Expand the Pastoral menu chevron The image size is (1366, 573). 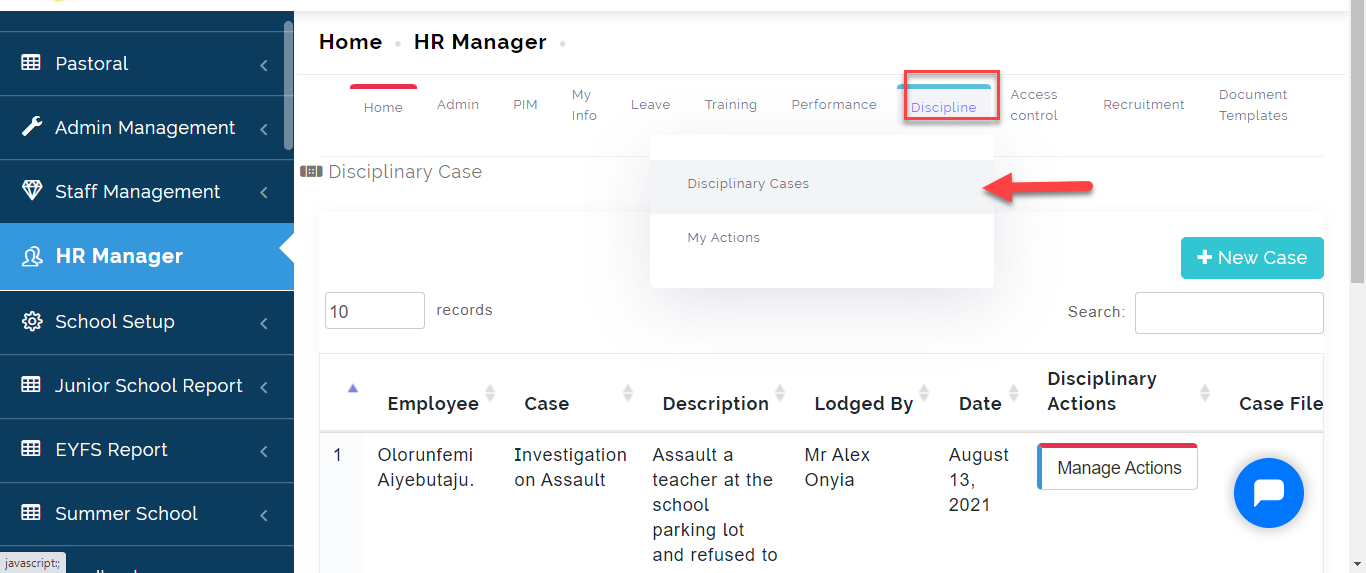[264, 65]
